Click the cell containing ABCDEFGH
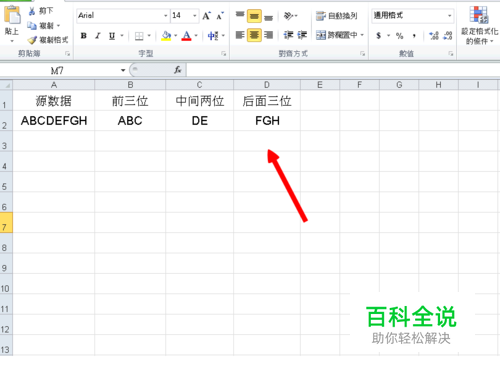Image resolution: width=500 pixels, height=377 pixels. tap(54, 121)
